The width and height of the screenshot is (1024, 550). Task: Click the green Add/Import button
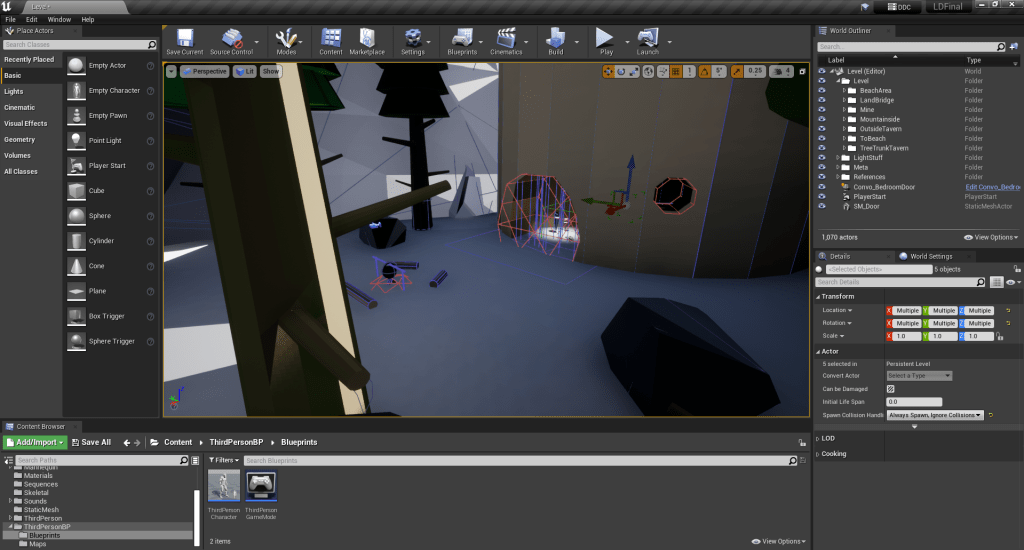[x=35, y=442]
